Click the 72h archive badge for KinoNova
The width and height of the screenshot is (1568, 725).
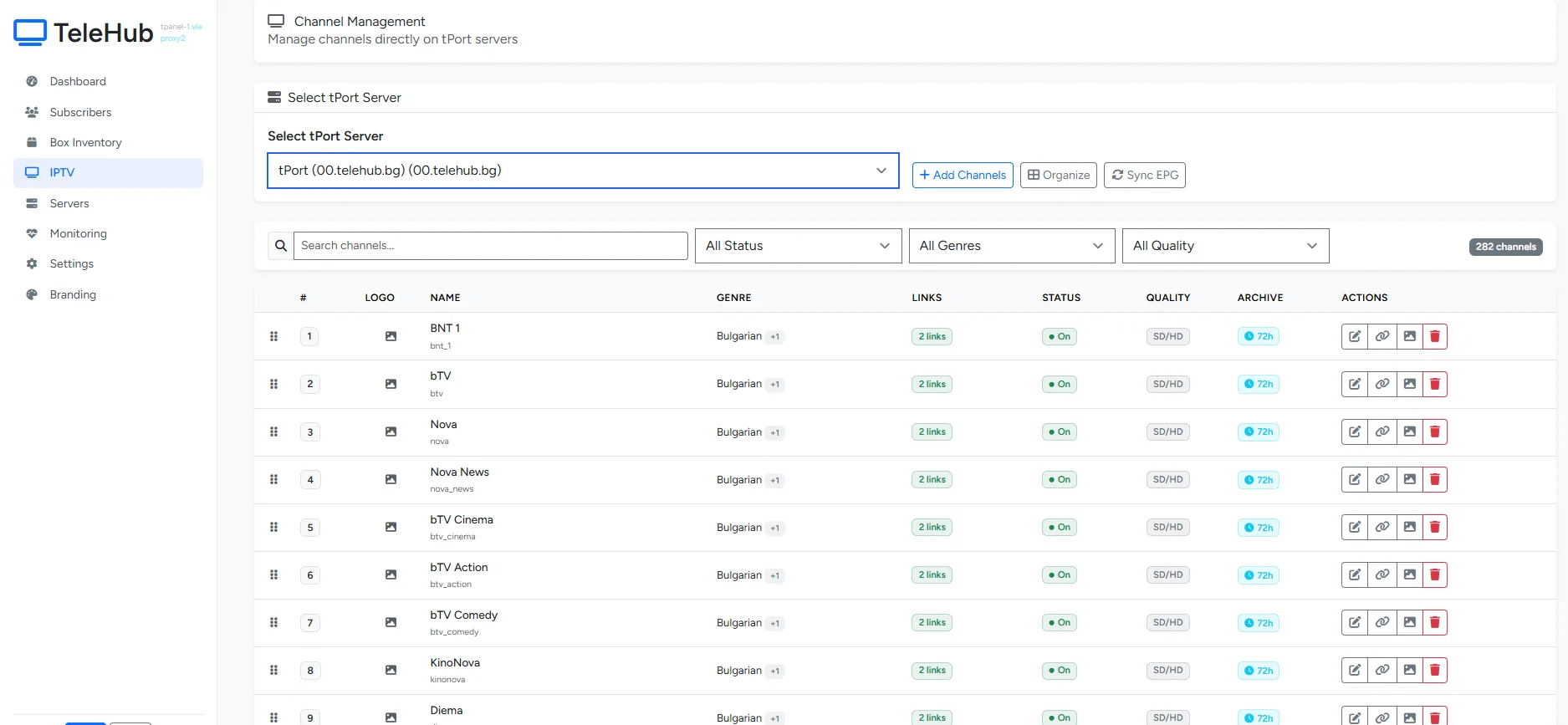click(x=1259, y=671)
